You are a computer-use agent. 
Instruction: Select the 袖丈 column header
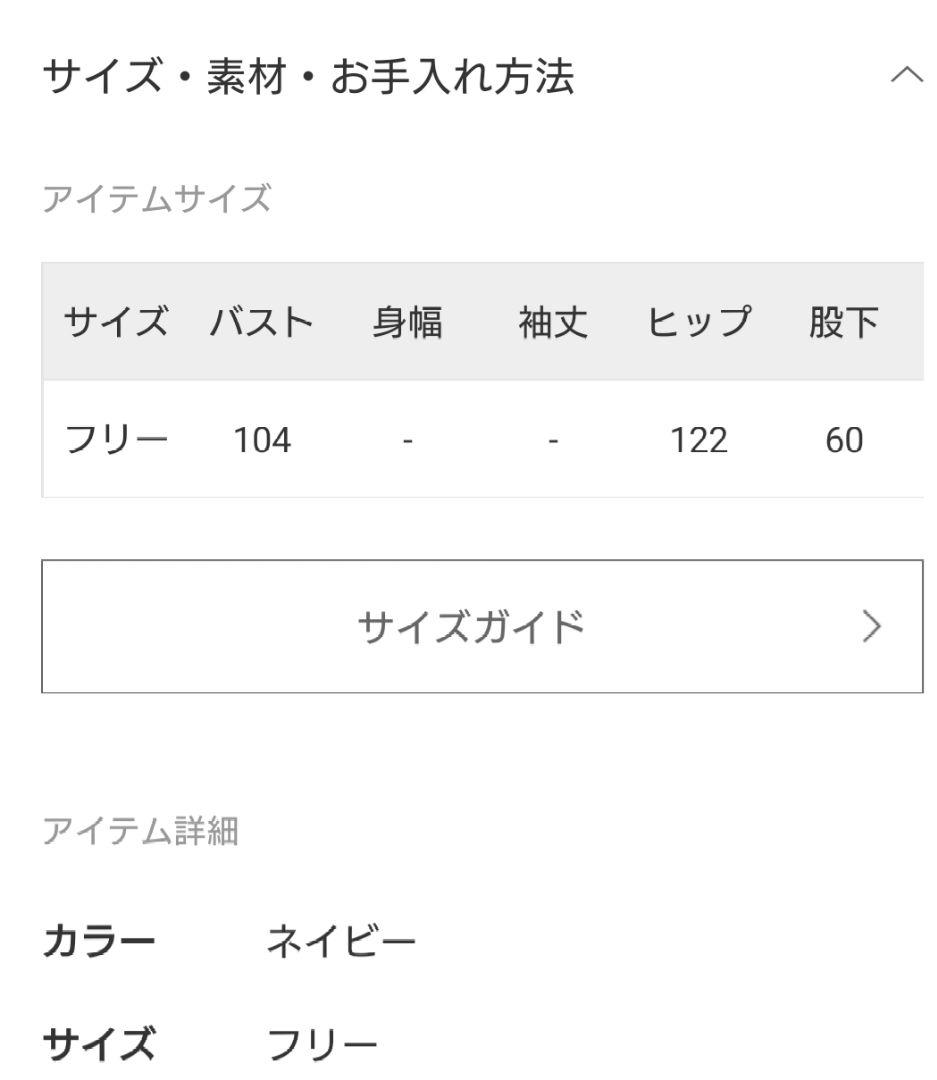[553, 322]
